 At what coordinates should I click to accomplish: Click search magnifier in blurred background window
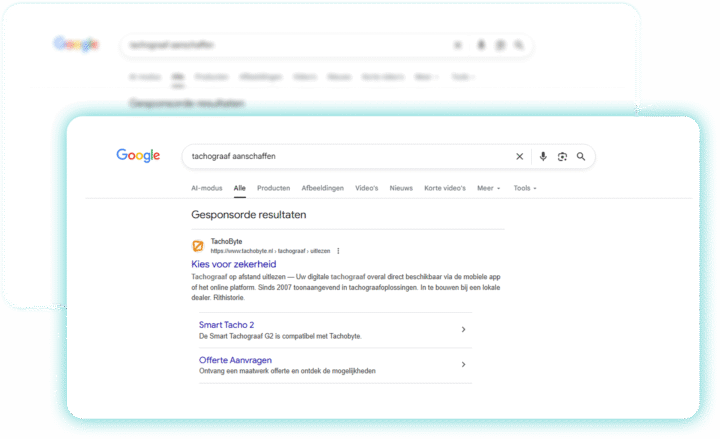(519, 45)
